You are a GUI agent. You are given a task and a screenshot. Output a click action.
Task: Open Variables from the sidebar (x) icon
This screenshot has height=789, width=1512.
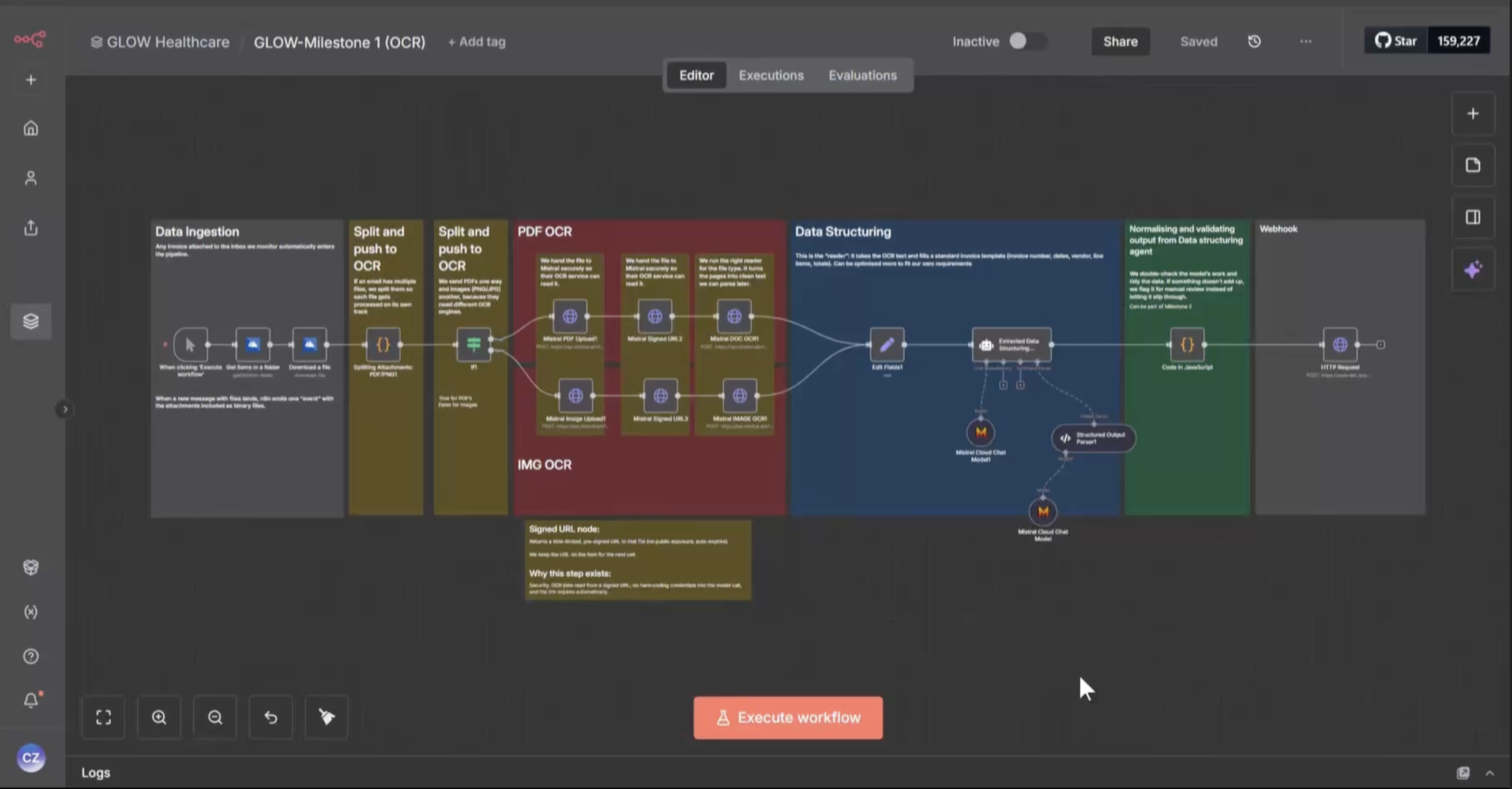tap(31, 612)
